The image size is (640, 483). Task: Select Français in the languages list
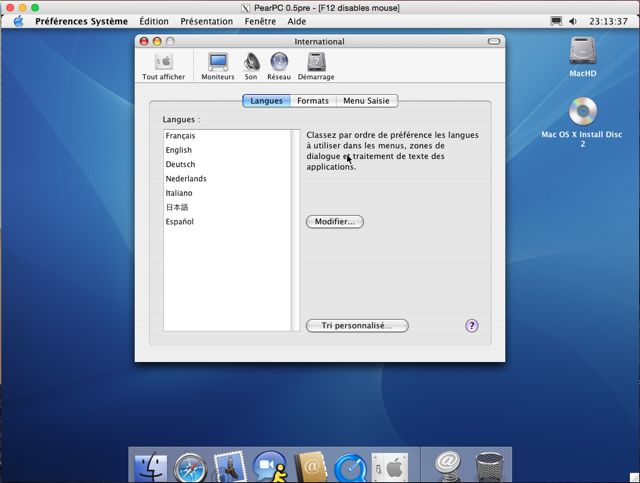pos(227,136)
